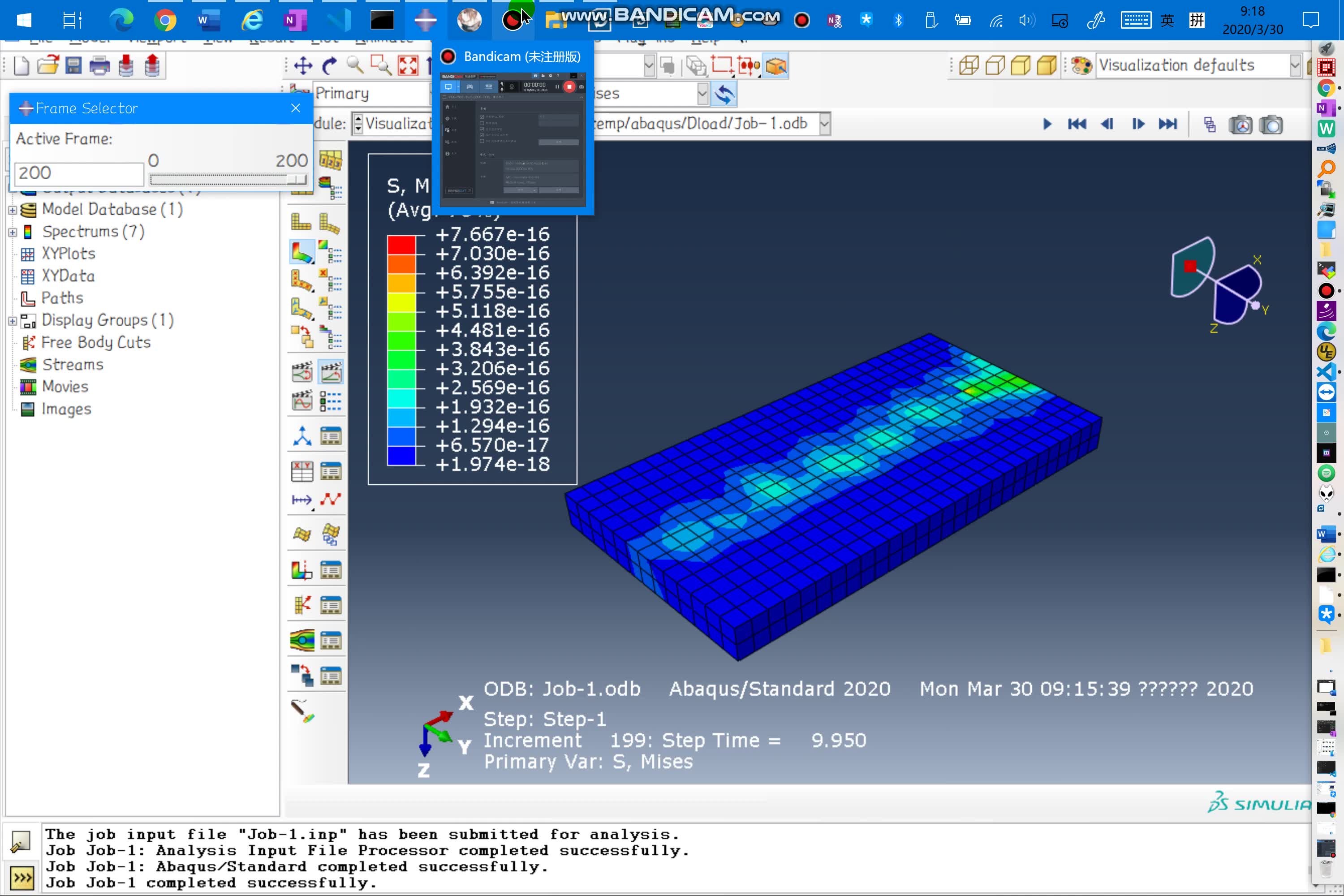Screen dimensions: 1344x896
Task: Open Chrome from the taskbar
Action: 165,20
